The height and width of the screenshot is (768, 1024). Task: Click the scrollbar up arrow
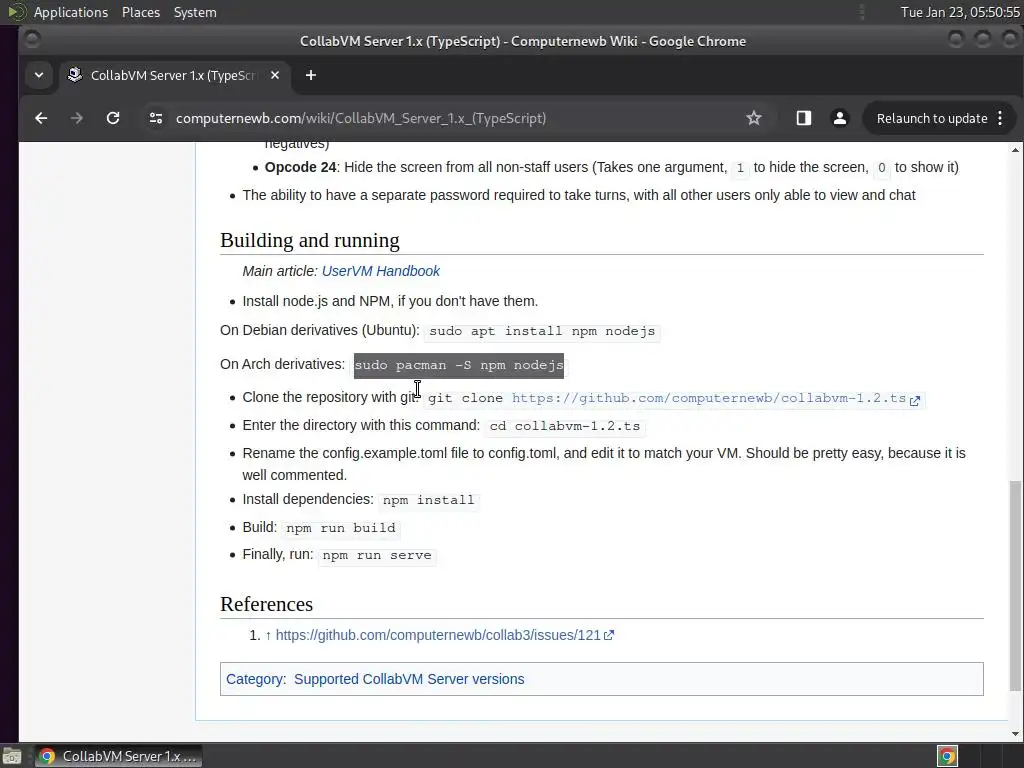[1015, 150]
